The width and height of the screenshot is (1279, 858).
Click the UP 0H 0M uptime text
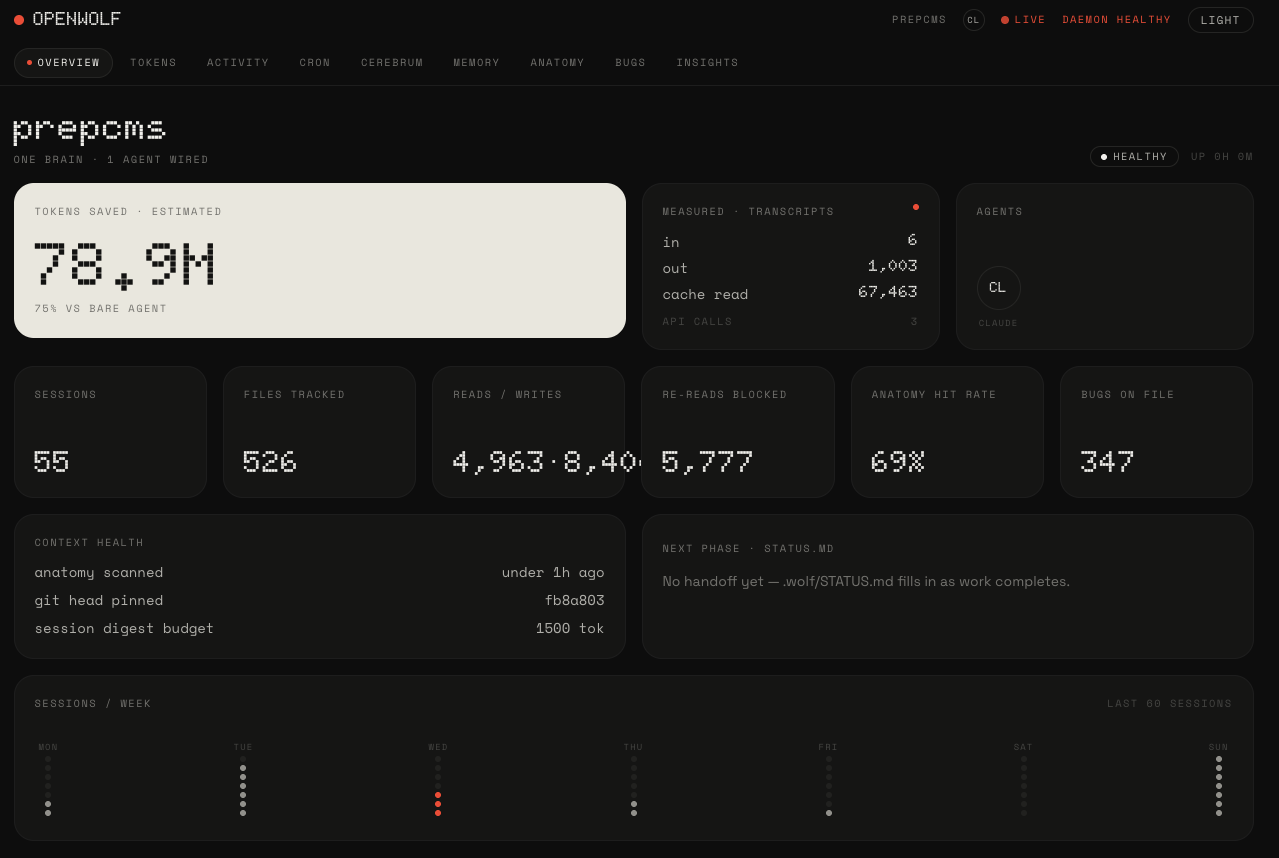[x=1221, y=157]
